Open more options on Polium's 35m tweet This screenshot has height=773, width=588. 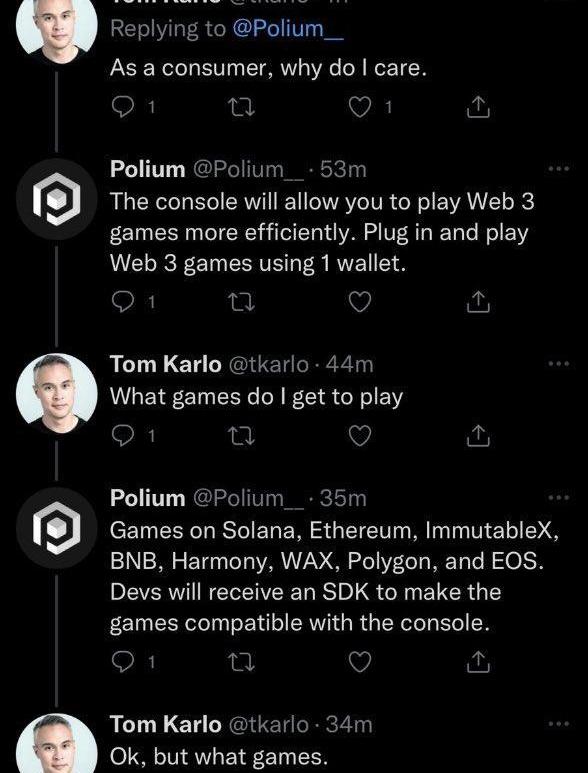[559, 498]
